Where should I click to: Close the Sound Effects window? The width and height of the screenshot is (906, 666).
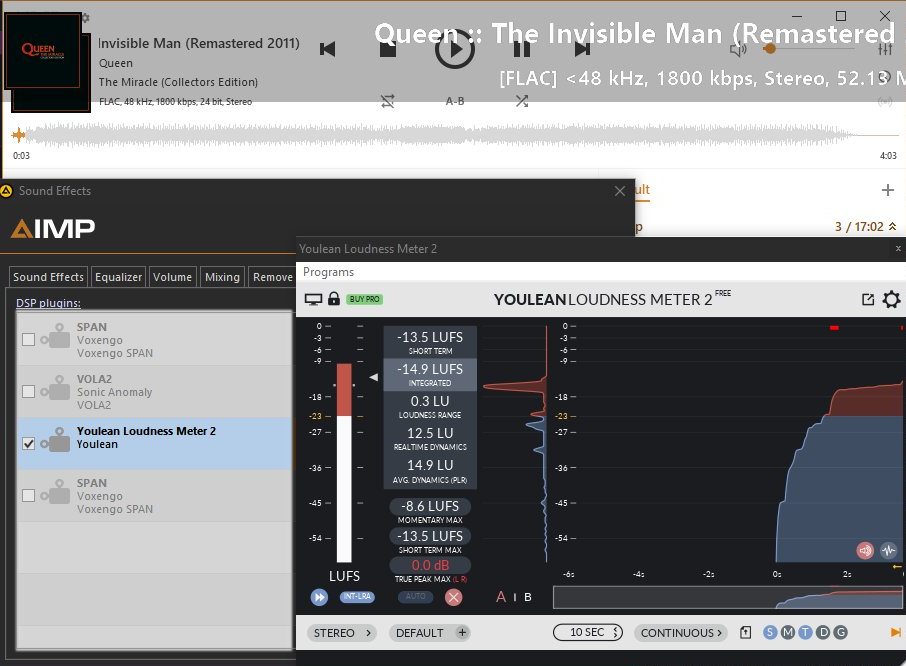coord(619,191)
